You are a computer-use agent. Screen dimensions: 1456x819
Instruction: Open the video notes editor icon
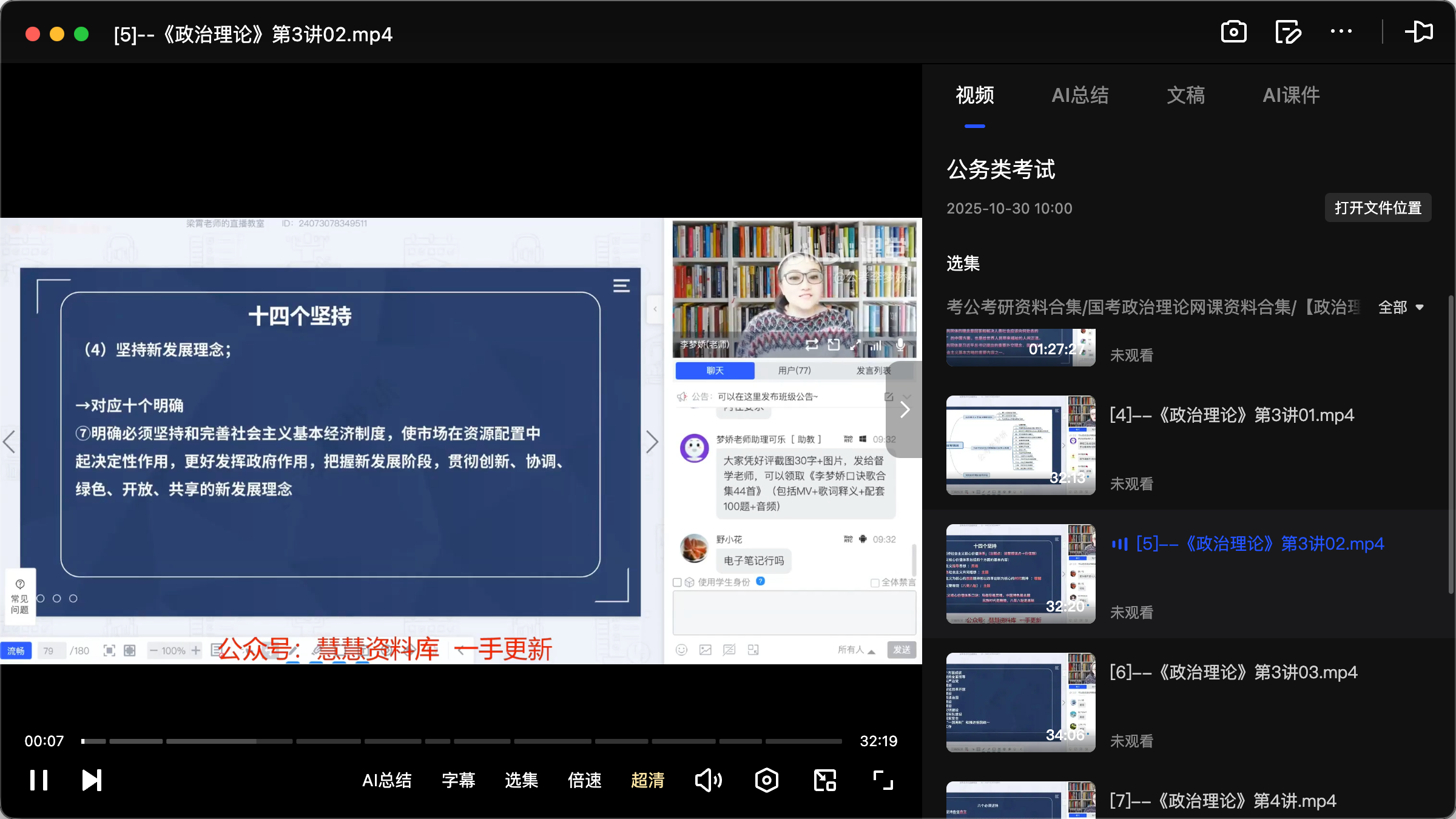click(x=1288, y=32)
